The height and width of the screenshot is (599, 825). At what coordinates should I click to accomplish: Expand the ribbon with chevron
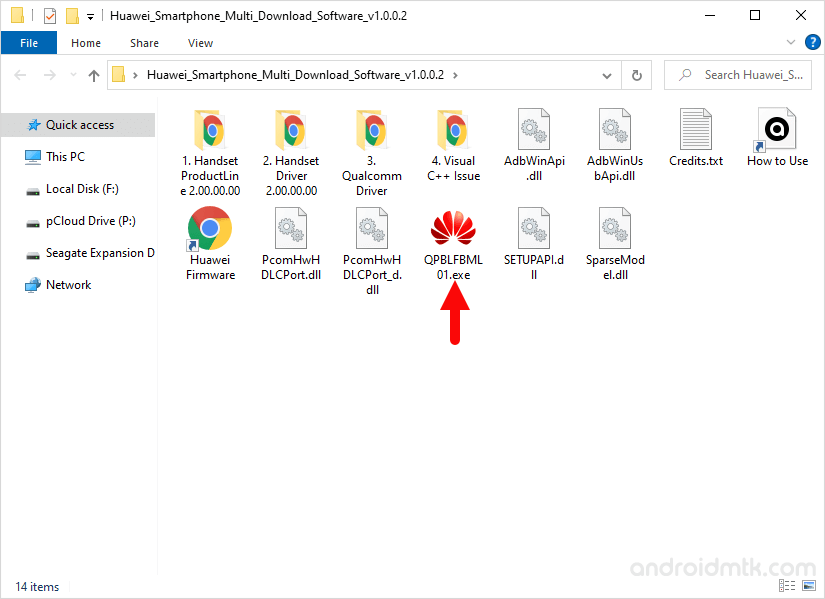(790, 42)
